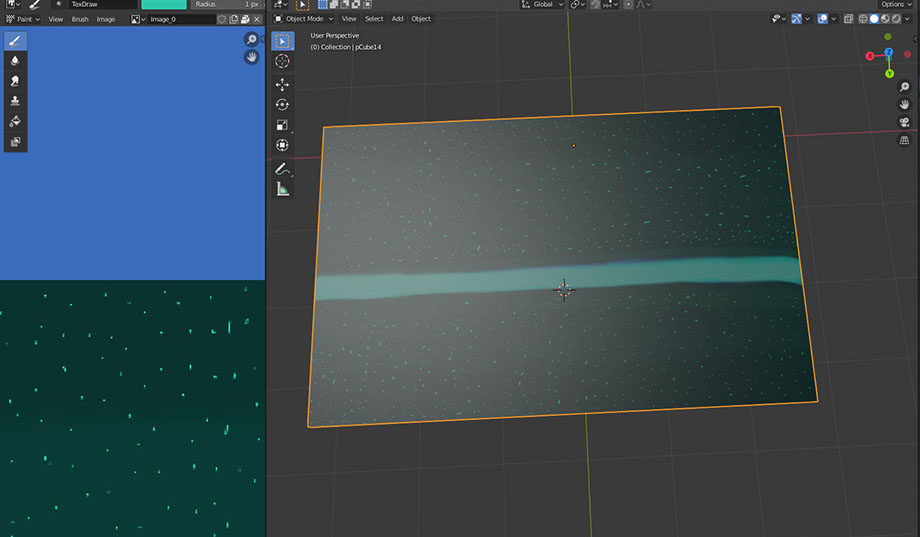Viewport: 920px width, 537px height.
Task: Toggle perspective/orthographic grid button
Action: coord(904,141)
